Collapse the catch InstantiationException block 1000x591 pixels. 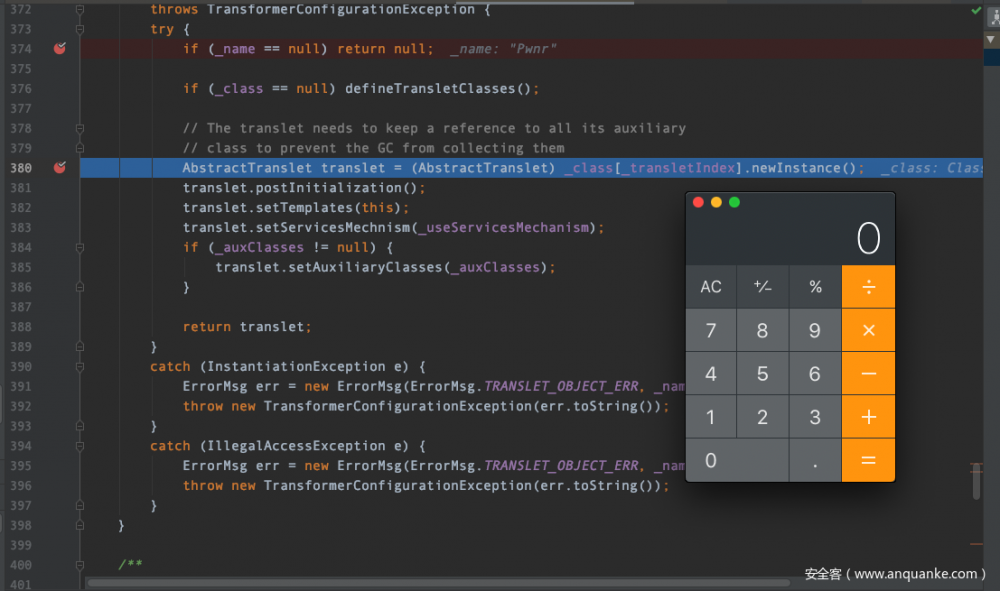[x=79, y=366]
